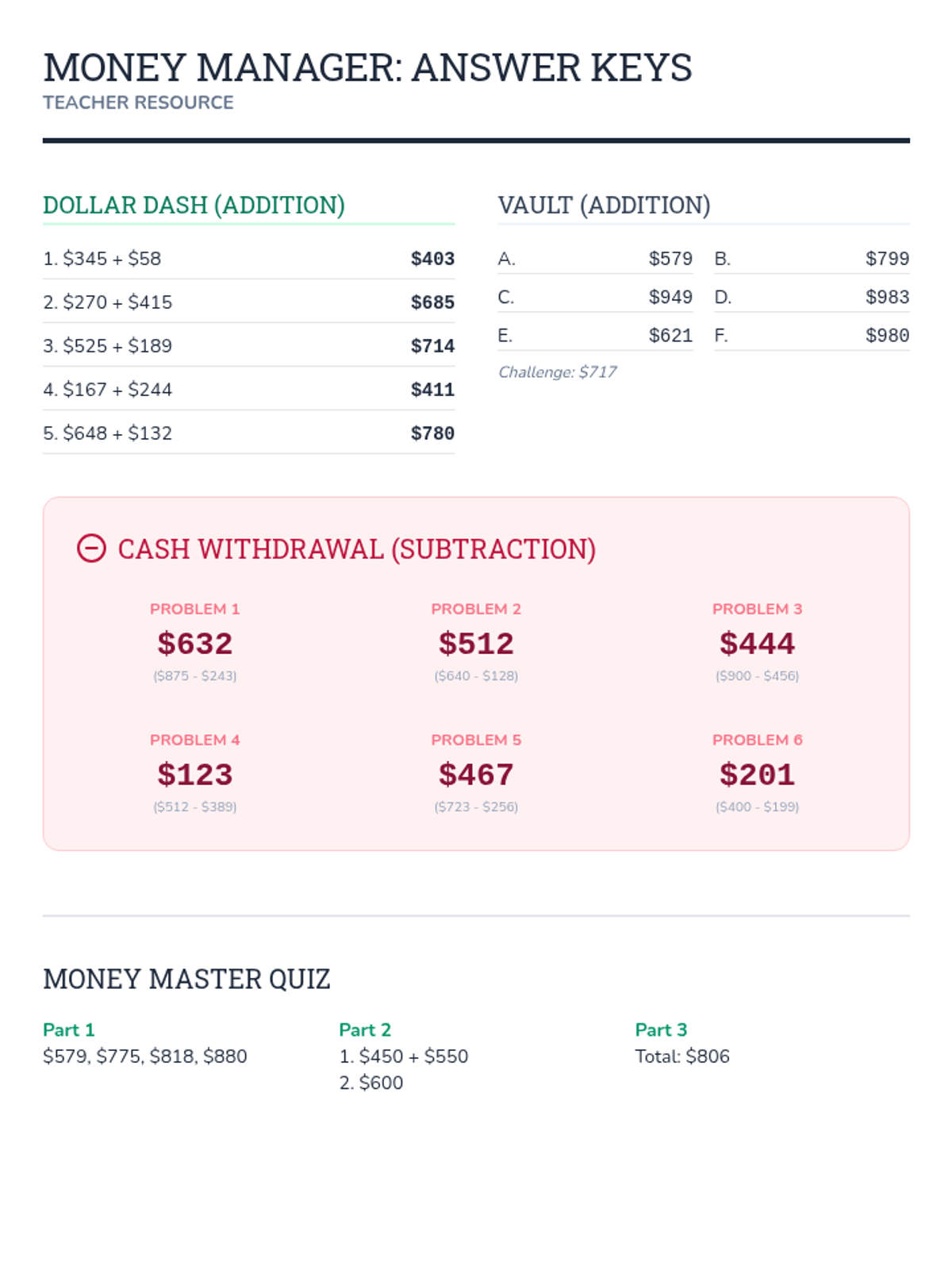Select the Part 2 quiz label
This screenshot has height=1270, width=952.
pyautogui.click(x=365, y=1029)
